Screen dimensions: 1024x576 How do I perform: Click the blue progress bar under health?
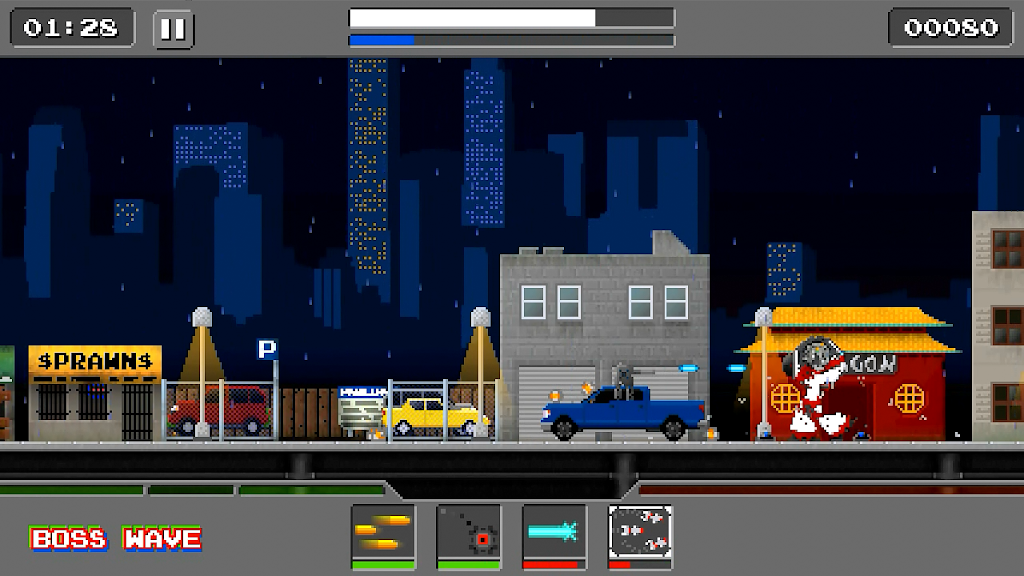pos(382,41)
